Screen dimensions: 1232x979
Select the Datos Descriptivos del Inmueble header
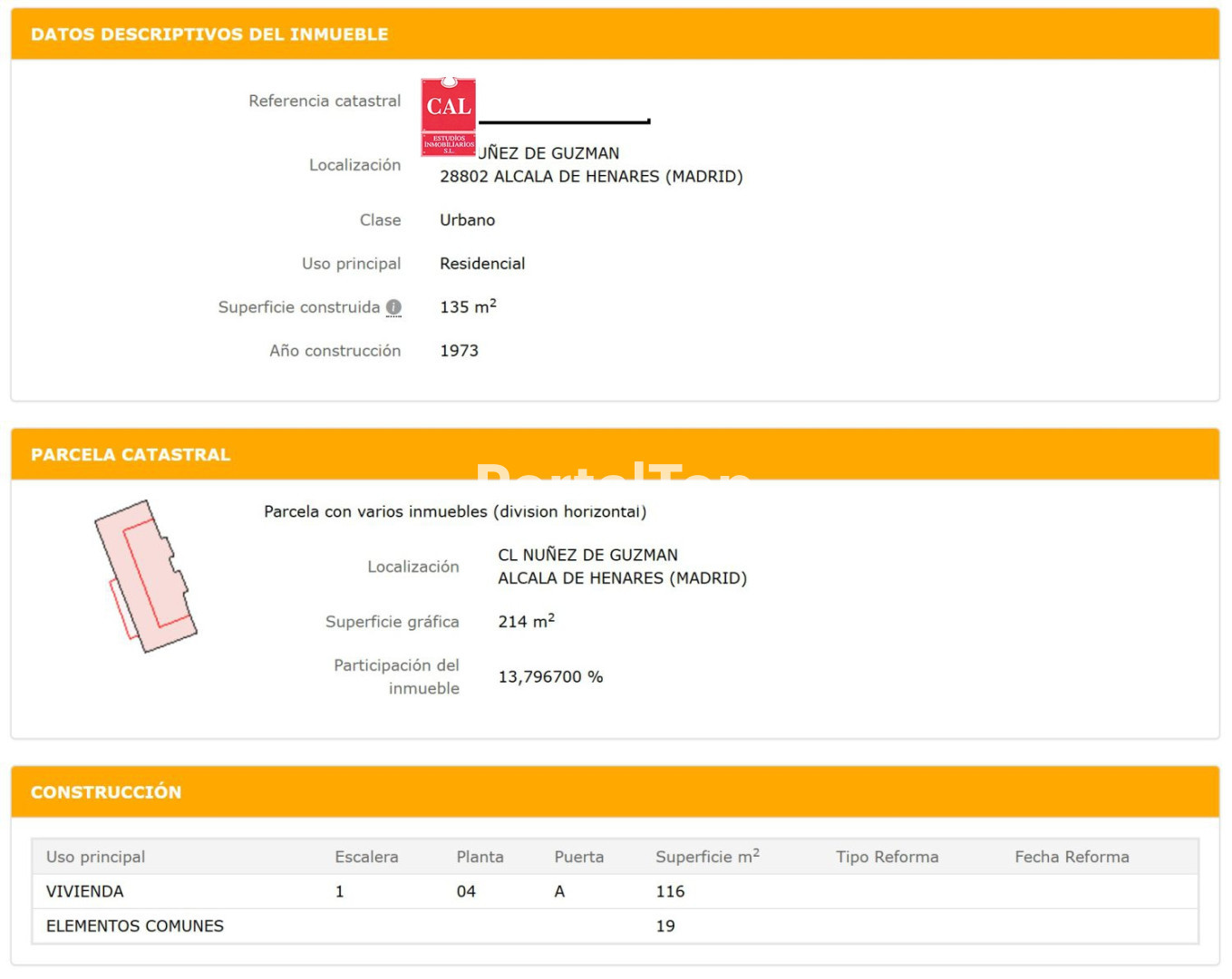tap(209, 34)
